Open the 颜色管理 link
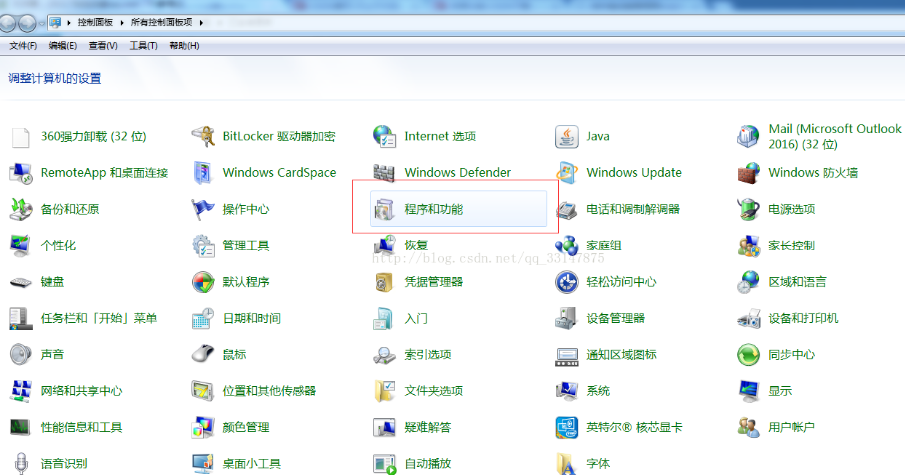Screen dimensions: 905x475 246,428
